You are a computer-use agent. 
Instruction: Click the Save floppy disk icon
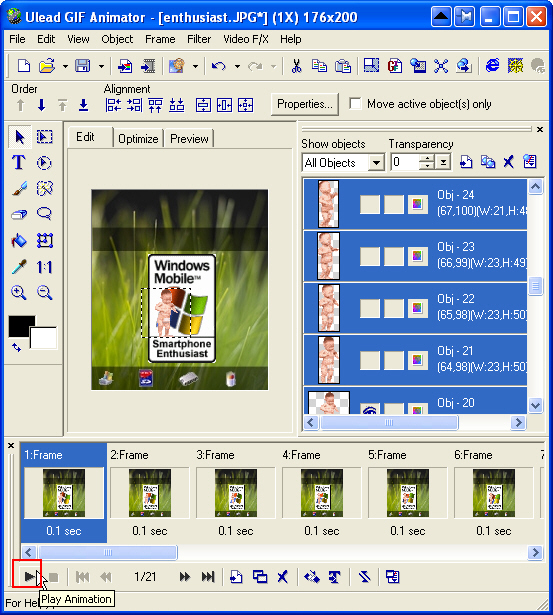[x=83, y=66]
